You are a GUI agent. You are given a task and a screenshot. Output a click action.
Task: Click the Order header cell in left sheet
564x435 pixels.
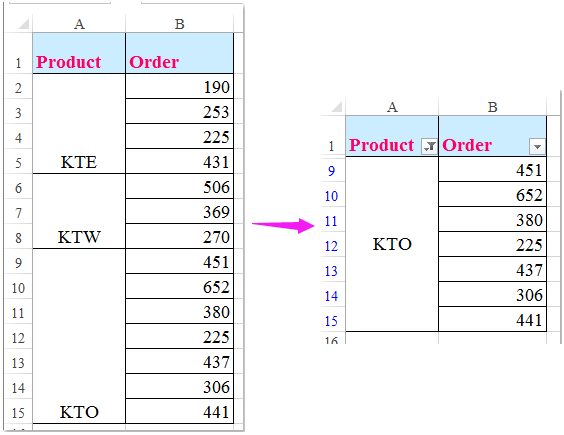[179, 53]
